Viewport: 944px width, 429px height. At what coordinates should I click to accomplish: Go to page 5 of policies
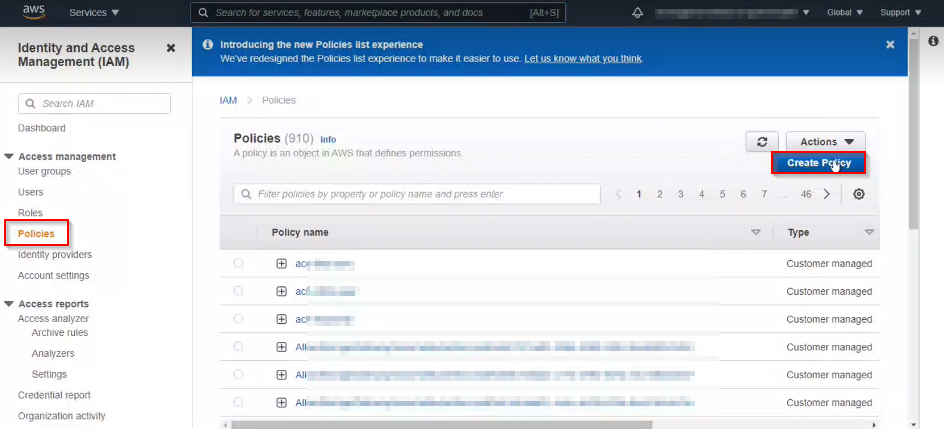tap(722, 194)
